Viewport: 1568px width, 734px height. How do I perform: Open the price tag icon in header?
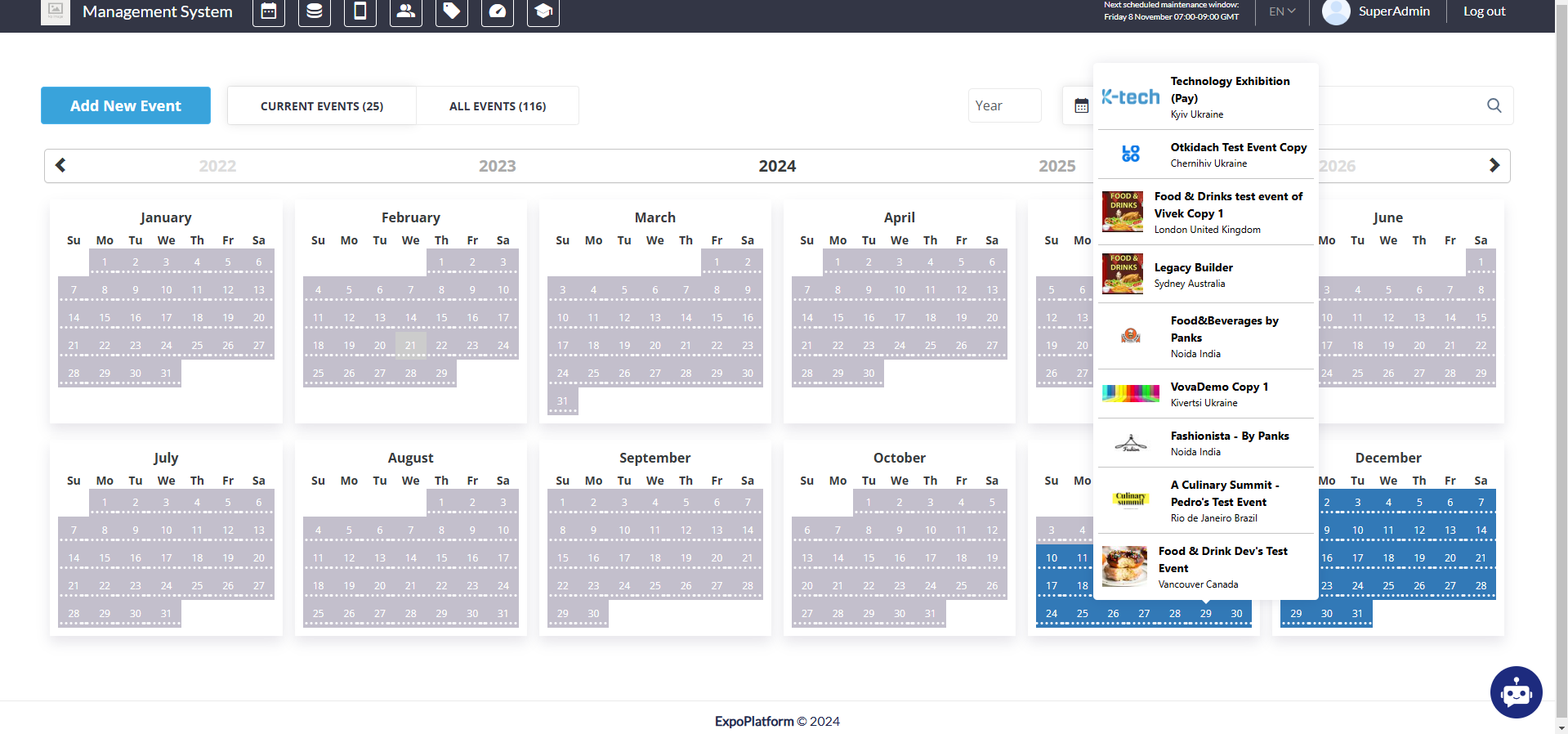[x=451, y=11]
